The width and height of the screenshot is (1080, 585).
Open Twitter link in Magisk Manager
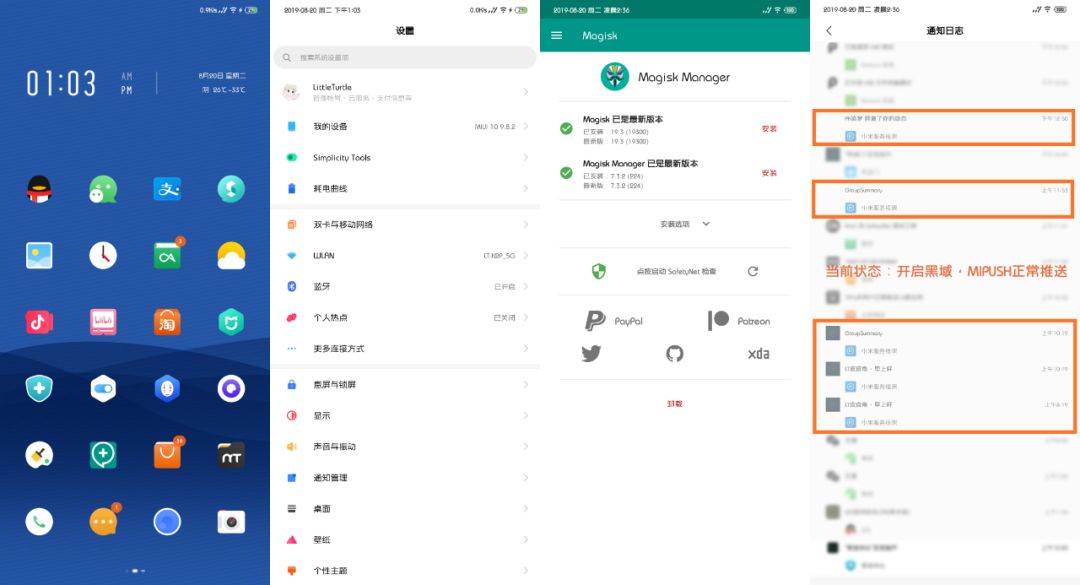click(591, 353)
